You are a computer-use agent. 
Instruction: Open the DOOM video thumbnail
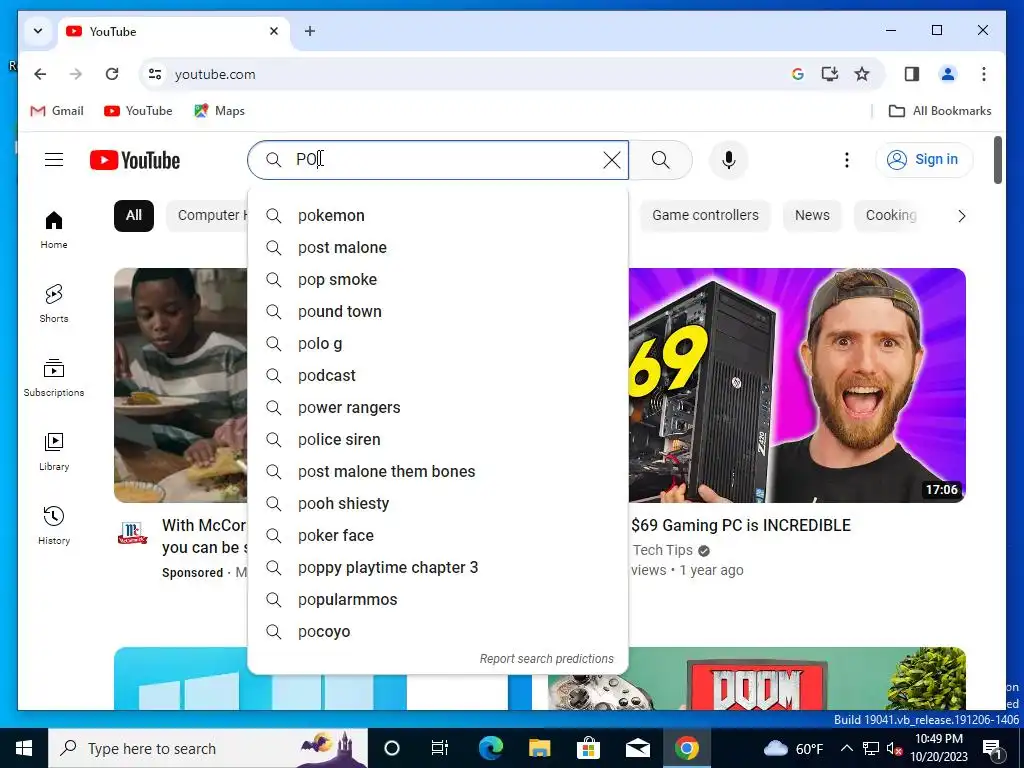point(757,679)
